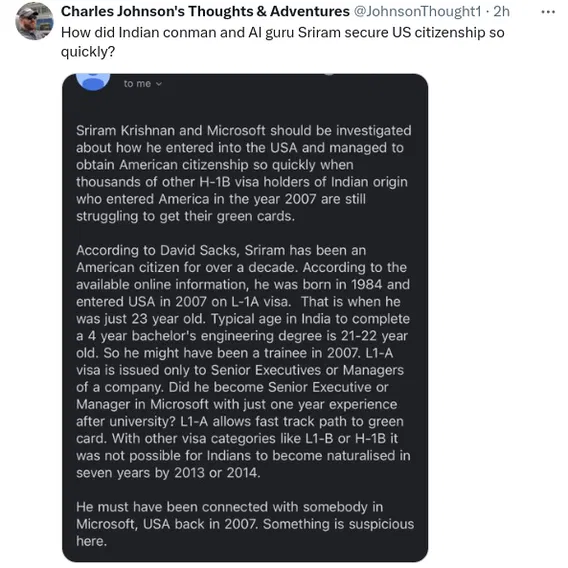568x568 pixels.
Task: Click the blue sender avatar in email
Action: pos(93,82)
